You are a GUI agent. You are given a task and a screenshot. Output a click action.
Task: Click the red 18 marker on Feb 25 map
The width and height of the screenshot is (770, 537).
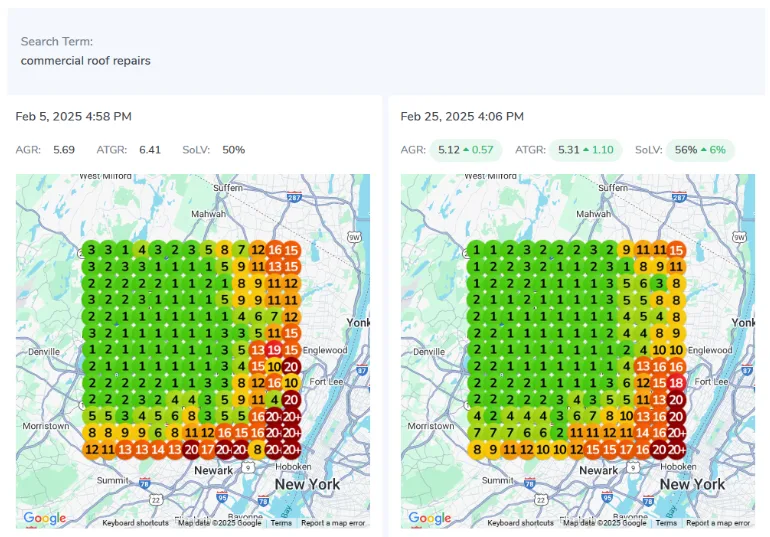[676, 383]
